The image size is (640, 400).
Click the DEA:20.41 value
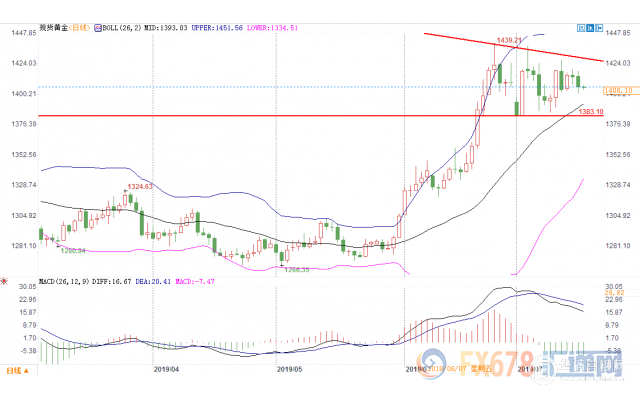153,281
